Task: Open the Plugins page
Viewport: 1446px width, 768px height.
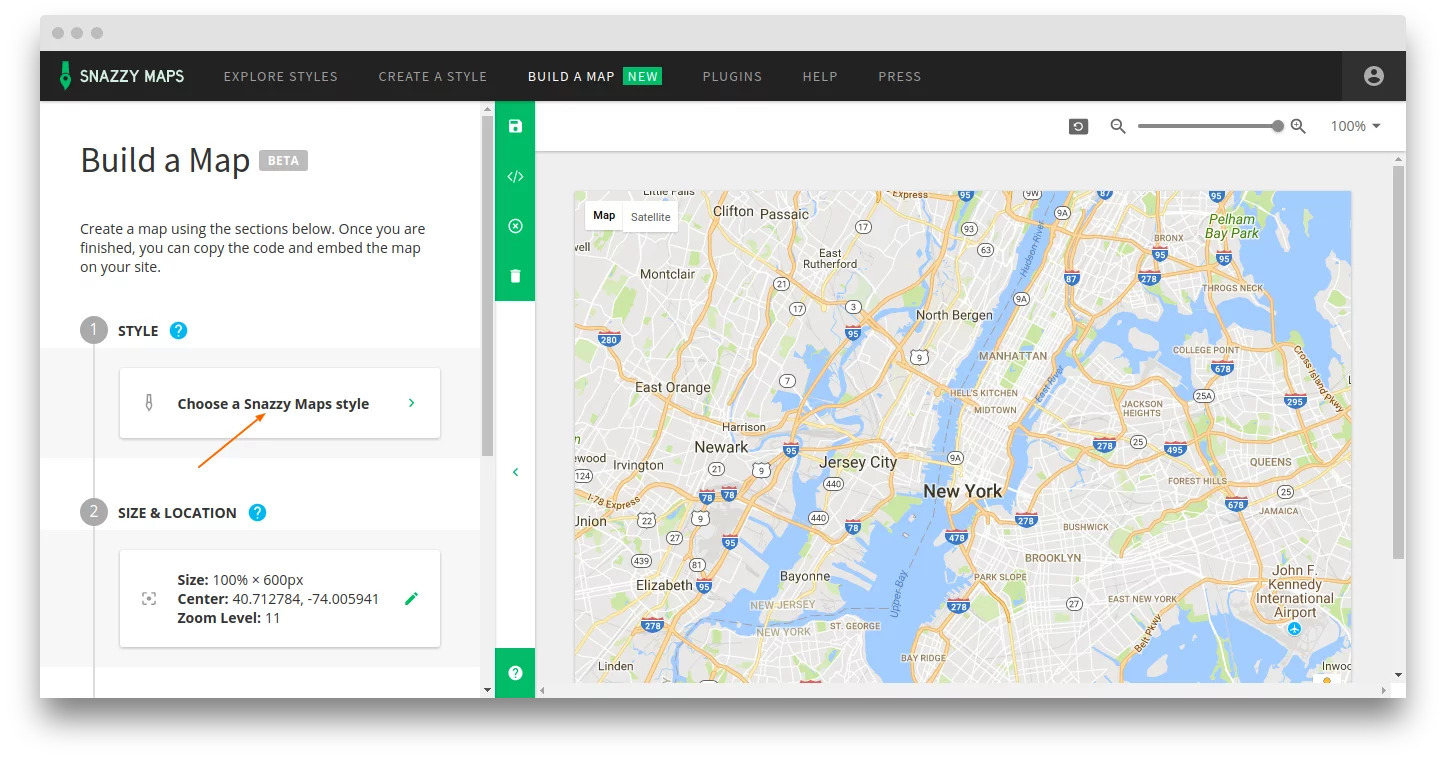Action: 732,76
